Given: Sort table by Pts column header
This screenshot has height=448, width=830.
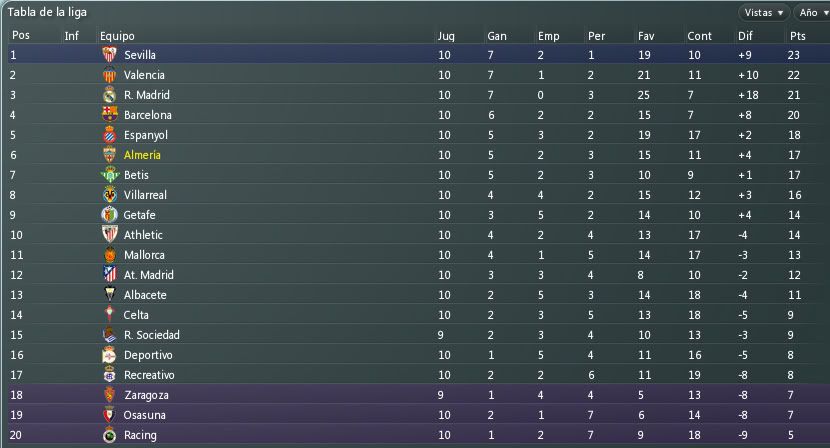Looking at the screenshot, I should click(798, 36).
